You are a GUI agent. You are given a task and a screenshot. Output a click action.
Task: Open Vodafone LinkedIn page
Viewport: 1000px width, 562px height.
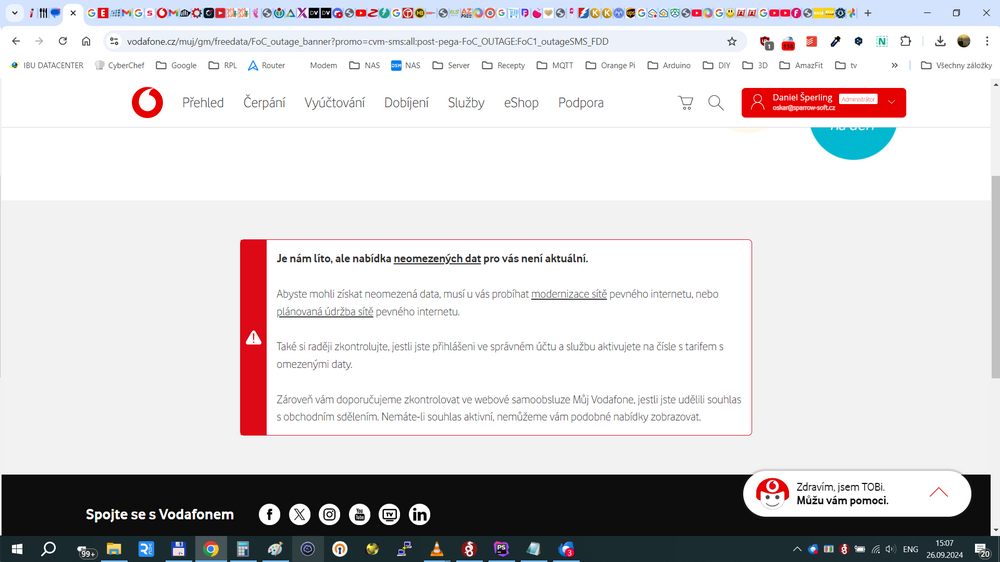[x=419, y=514]
